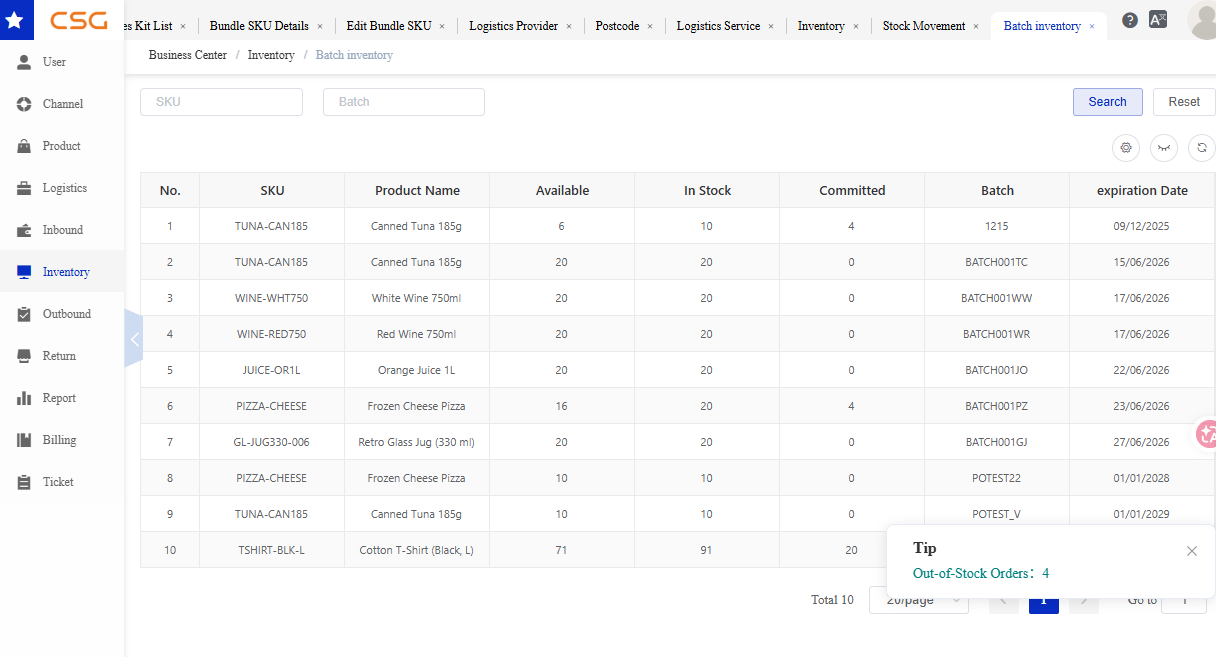Click product name Retro Glass Jug (330 ml)

tap(417, 442)
